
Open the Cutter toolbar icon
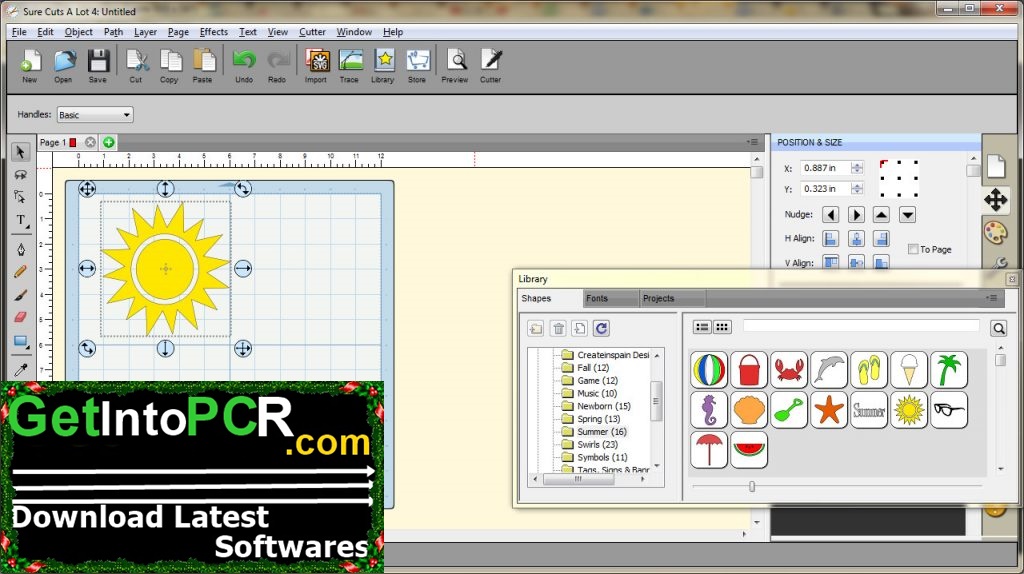click(490, 65)
